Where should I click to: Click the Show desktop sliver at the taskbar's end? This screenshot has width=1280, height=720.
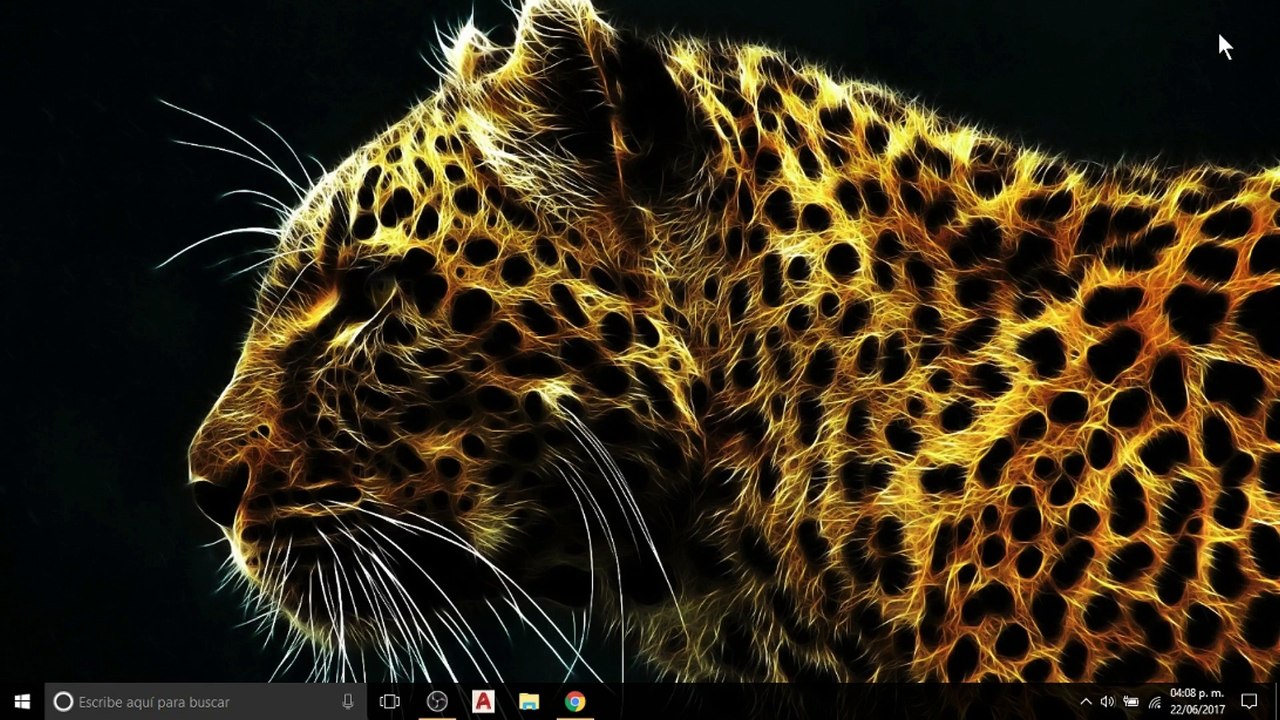(1277, 702)
